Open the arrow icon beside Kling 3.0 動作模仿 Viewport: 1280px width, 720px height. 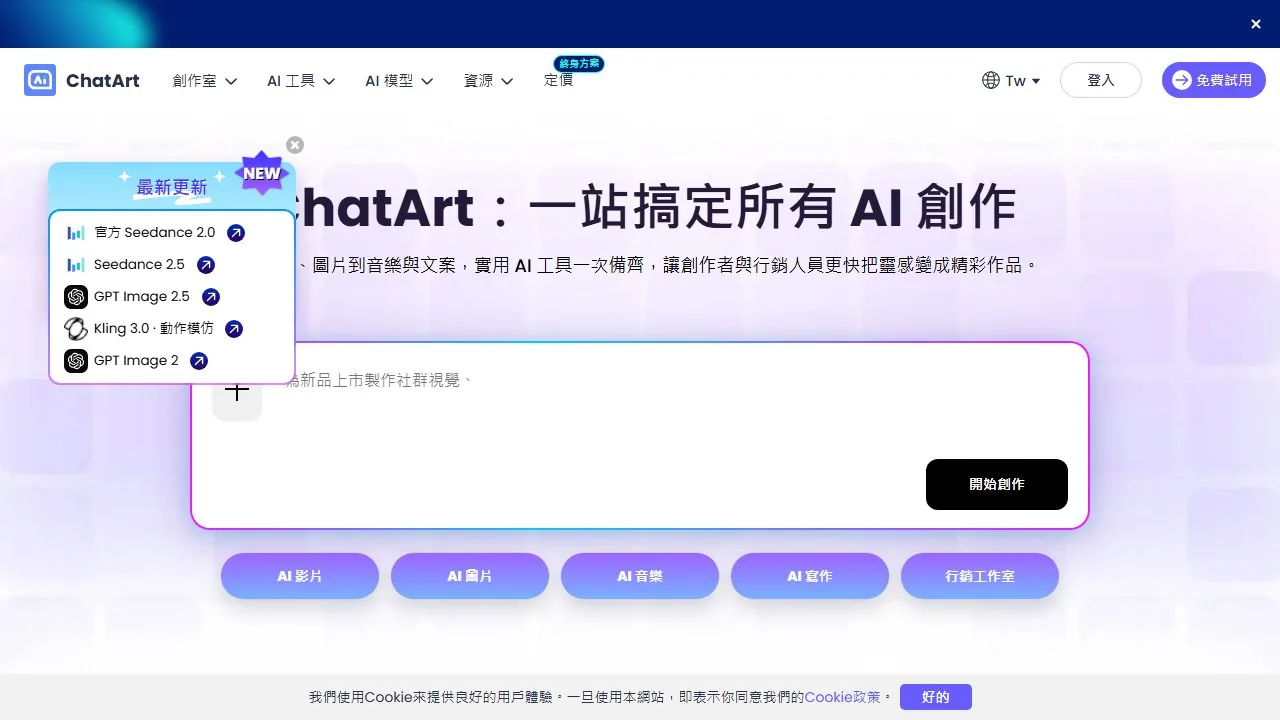point(233,329)
